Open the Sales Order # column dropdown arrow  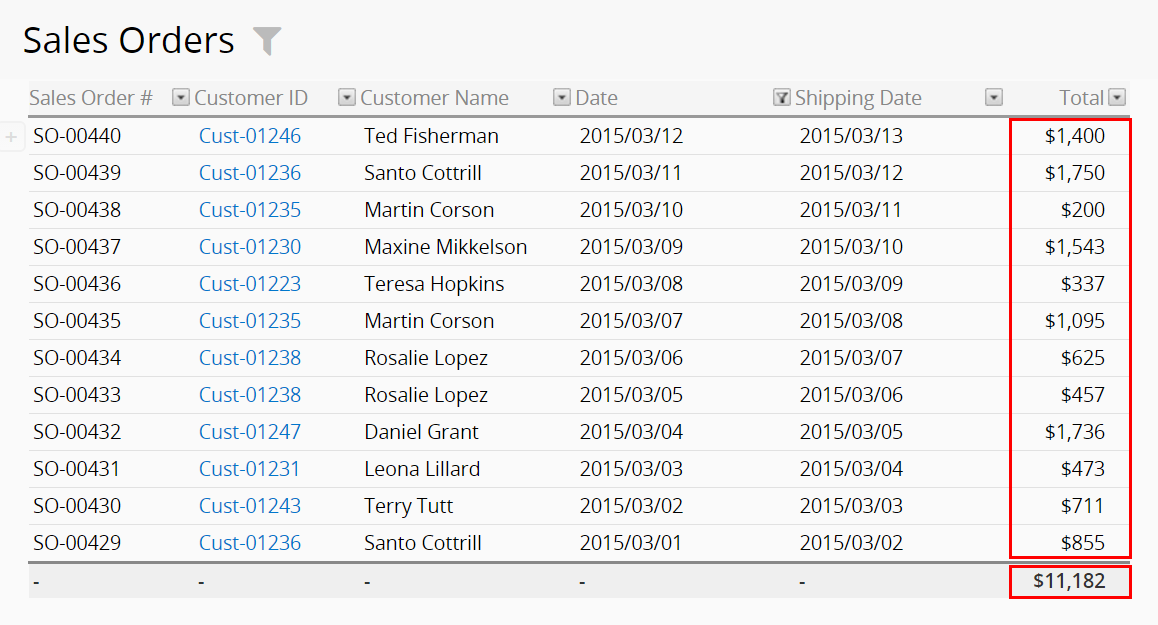click(181, 98)
